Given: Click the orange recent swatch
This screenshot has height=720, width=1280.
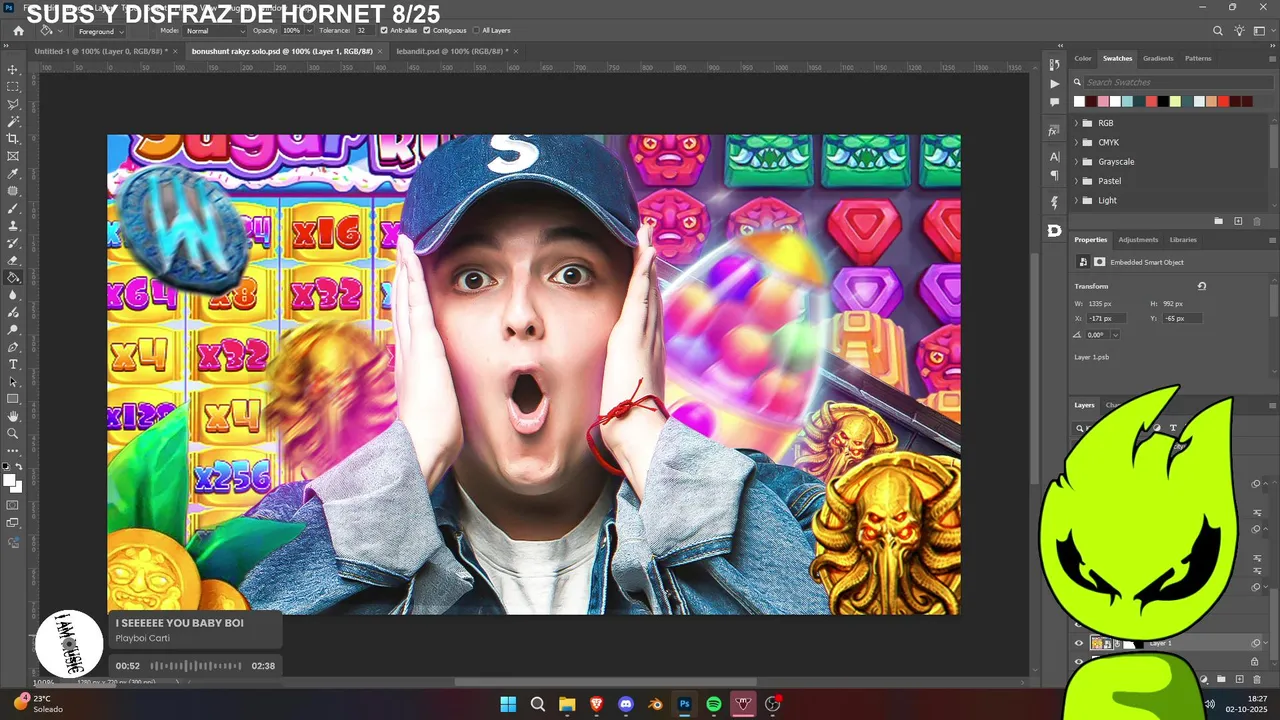Looking at the screenshot, I should (x=1211, y=101).
